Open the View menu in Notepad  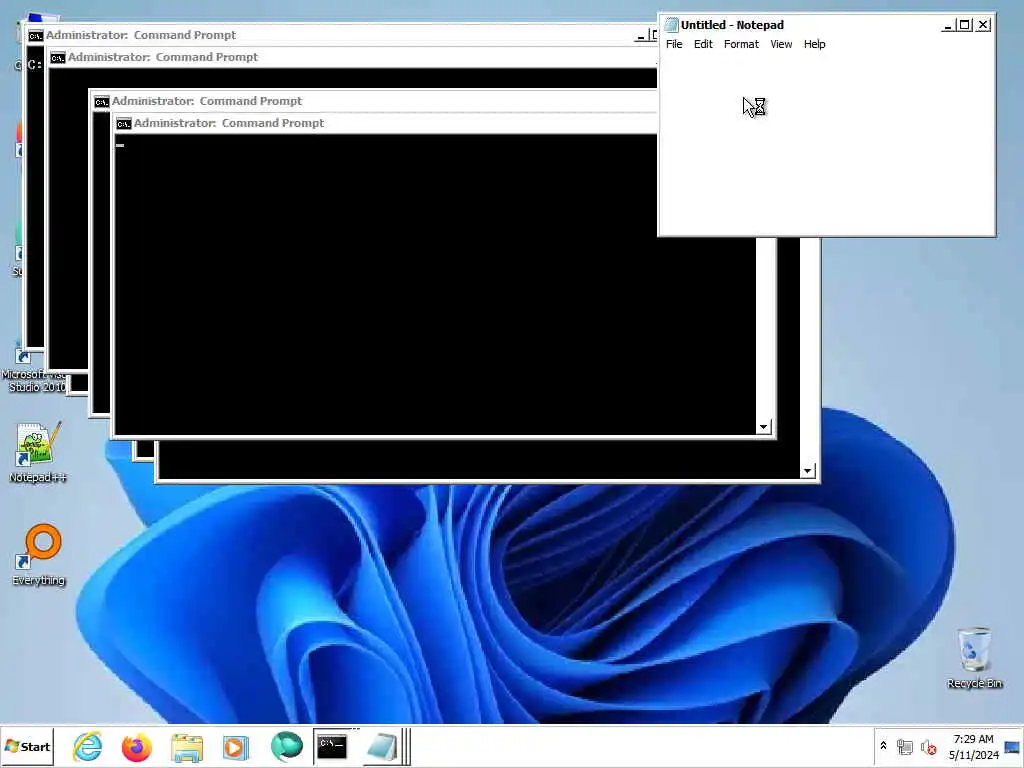(x=781, y=44)
